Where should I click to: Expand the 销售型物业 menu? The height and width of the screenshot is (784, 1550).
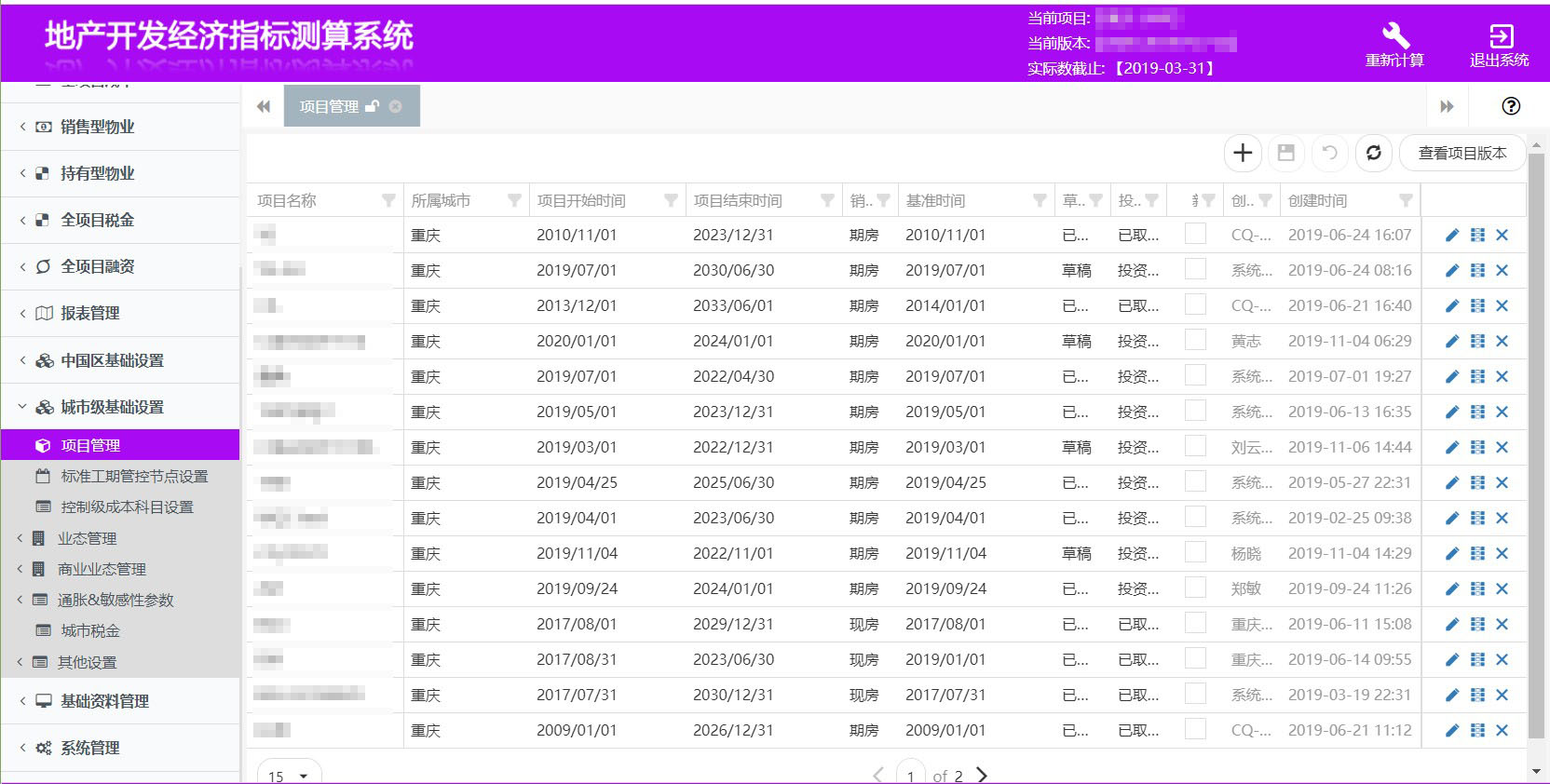pyautogui.click(x=98, y=127)
